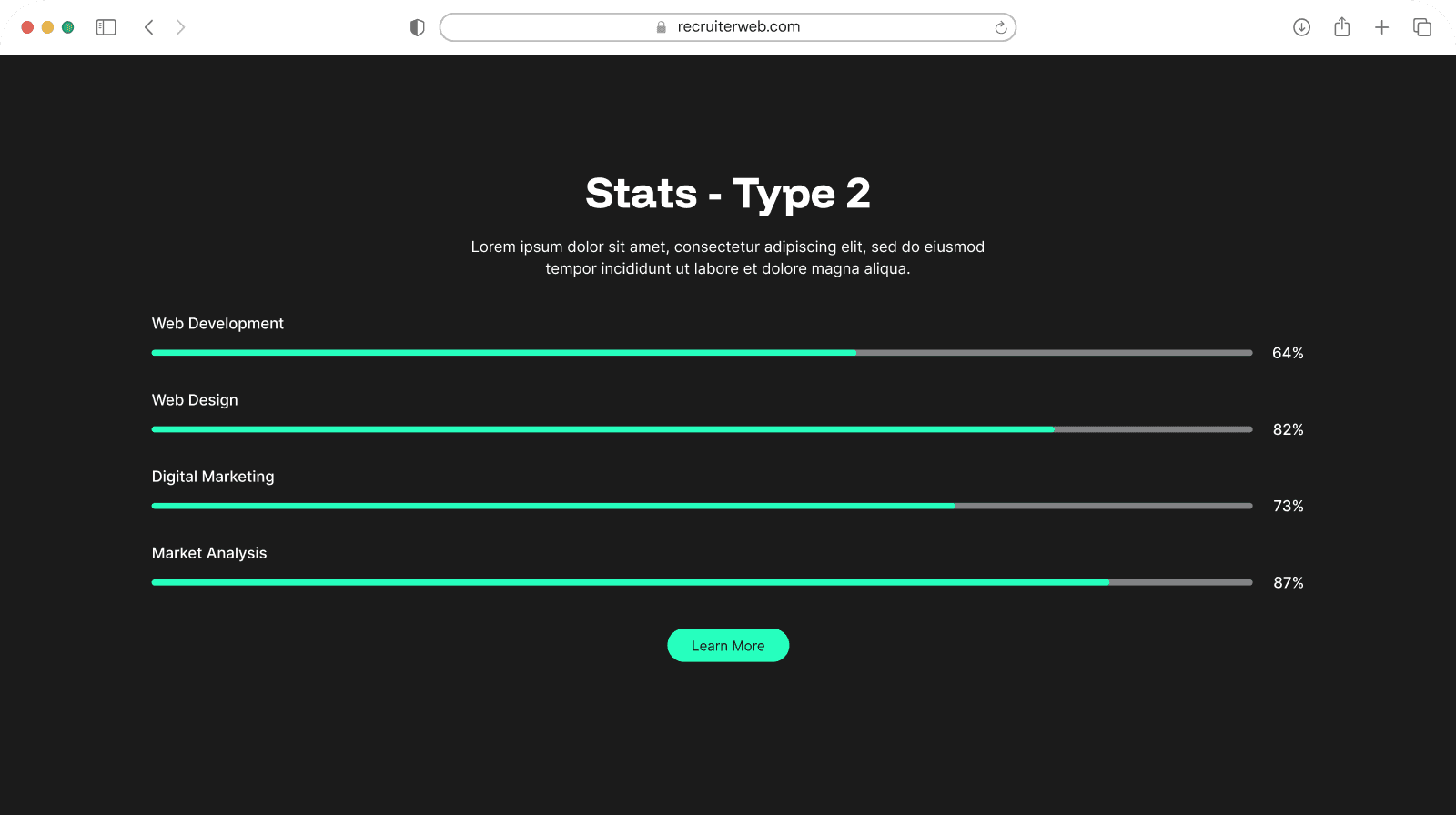Click the Web Development progress bar
Viewport: 1456px width, 815px height.
[x=701, y=353]
